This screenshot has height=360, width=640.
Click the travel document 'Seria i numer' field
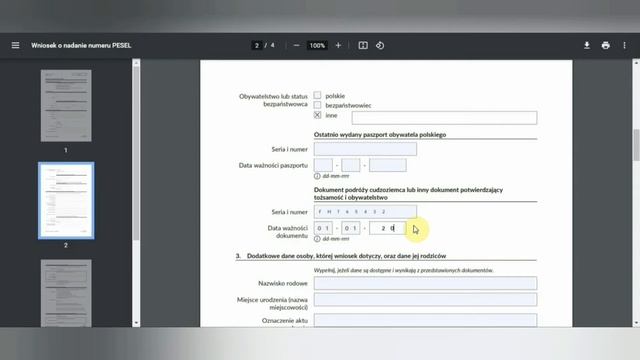pyautogui.click(x=365, y=212)
